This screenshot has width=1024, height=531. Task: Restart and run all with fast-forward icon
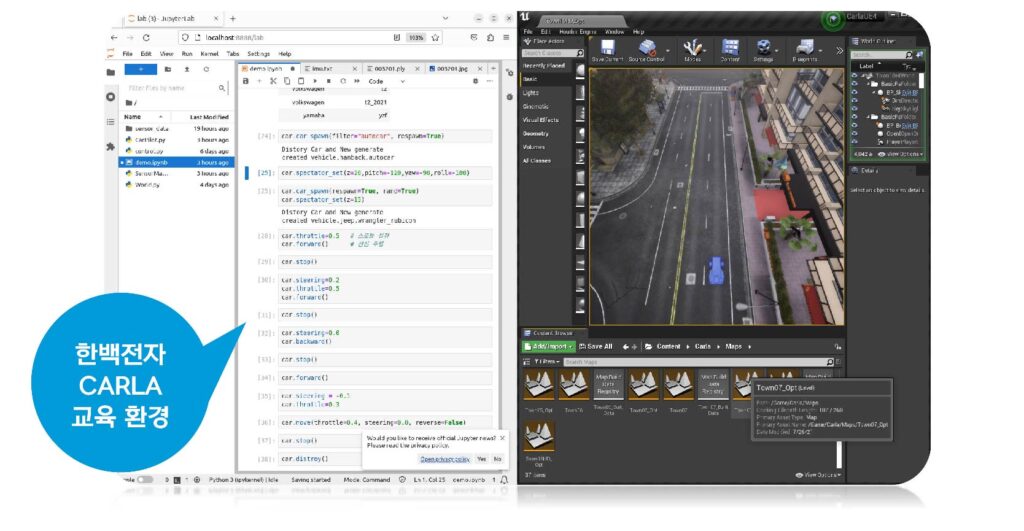coord(357,81)
